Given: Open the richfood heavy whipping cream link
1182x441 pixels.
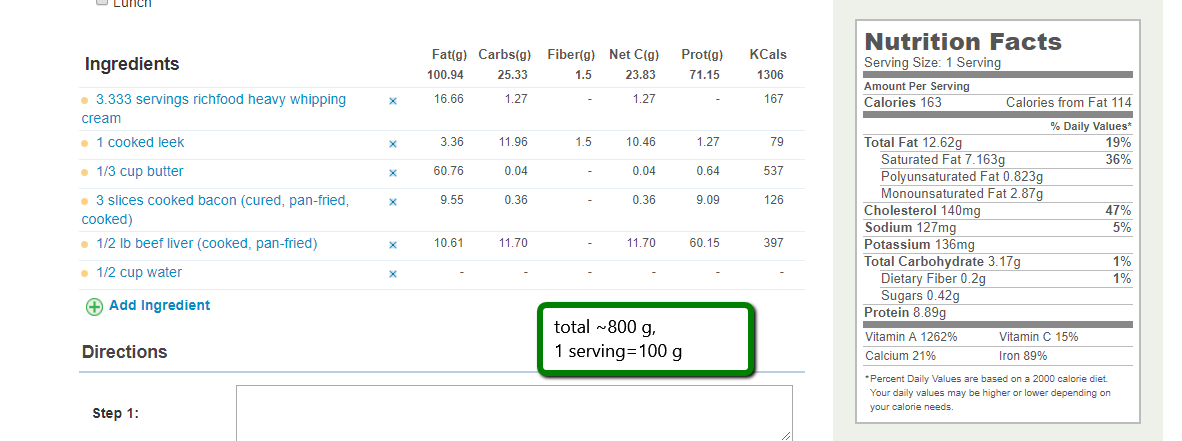Looking at the screenshot, I should (220, 100).
